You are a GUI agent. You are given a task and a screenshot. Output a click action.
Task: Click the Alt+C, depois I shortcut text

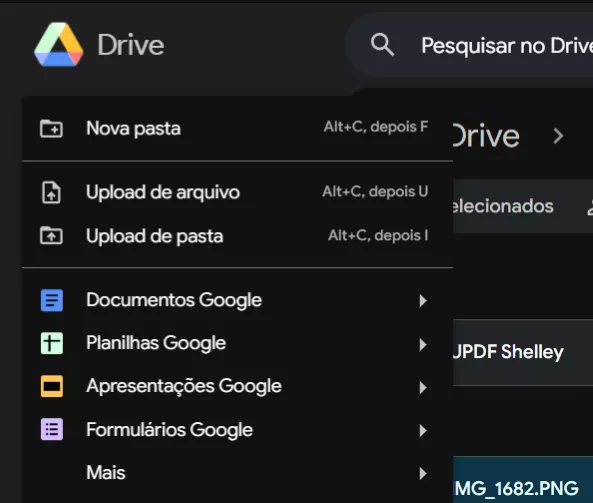[x=378, y=235]
